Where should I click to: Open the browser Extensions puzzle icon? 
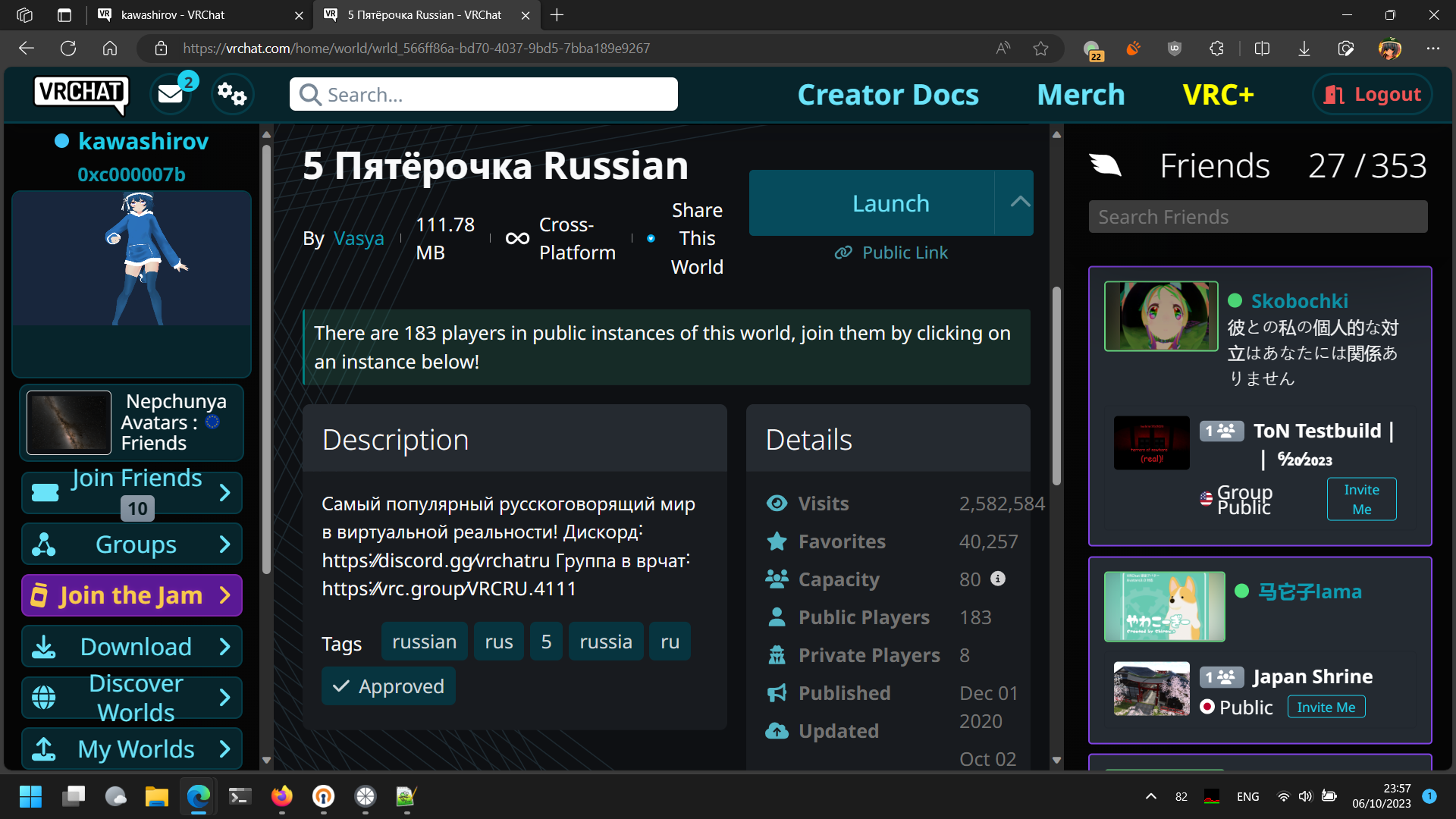tap(1216, 49)
